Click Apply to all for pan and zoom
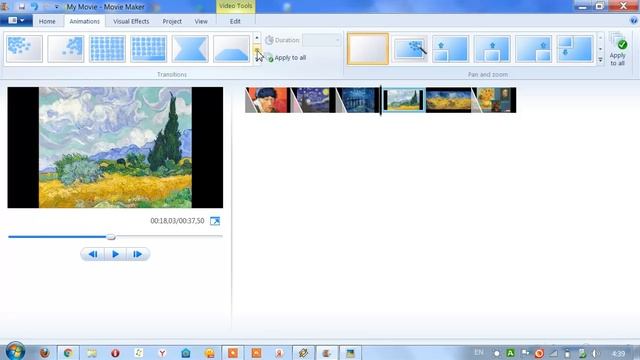 pyautogui.click(x=618, y=49)
